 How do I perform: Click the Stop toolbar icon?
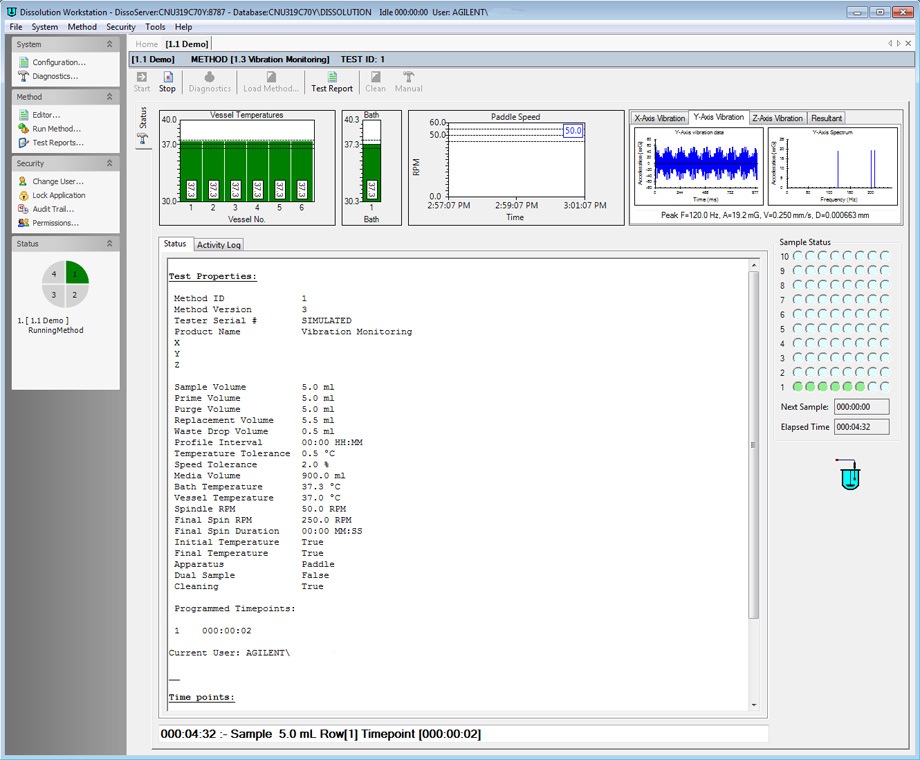167,81
